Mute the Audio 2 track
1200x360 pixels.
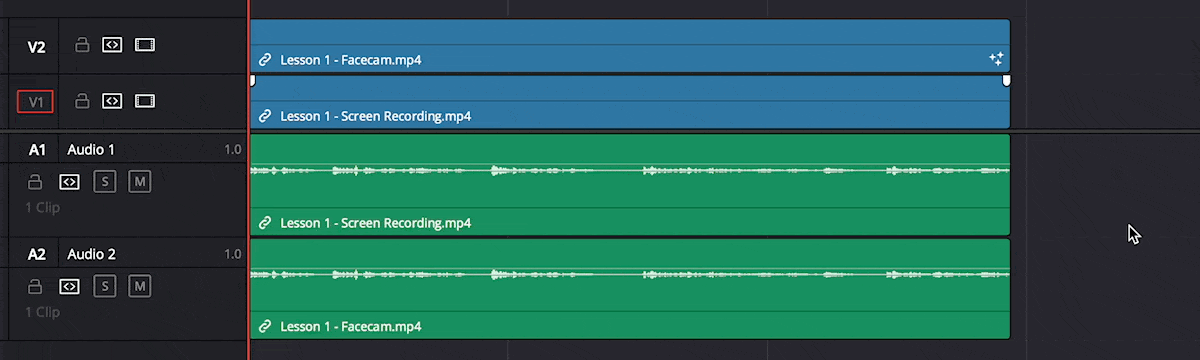click(x=140, y=286)
